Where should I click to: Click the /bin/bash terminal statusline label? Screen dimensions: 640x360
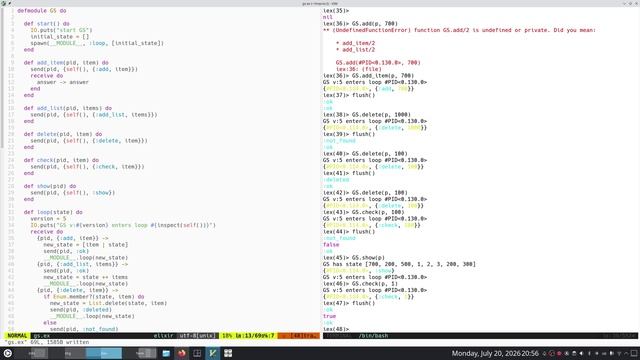coord(373,336)
